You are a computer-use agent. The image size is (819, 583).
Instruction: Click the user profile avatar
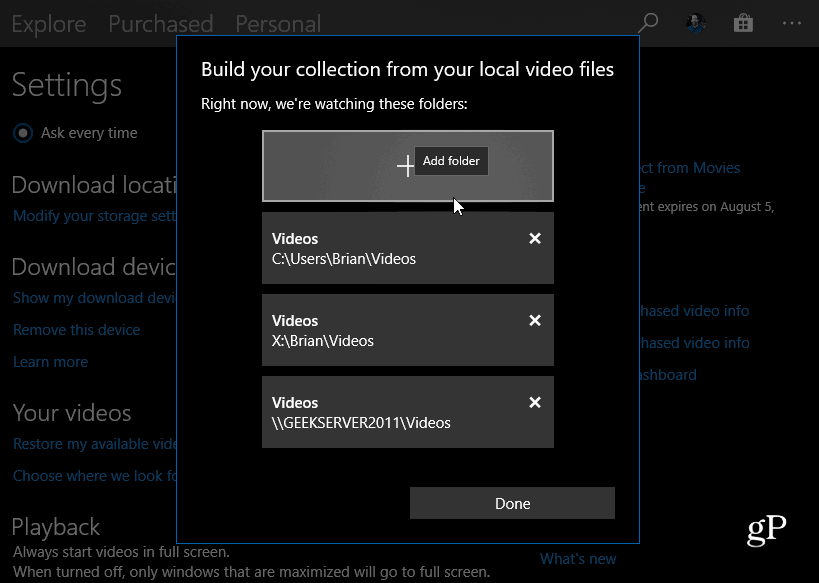click(x=696, y=23)
